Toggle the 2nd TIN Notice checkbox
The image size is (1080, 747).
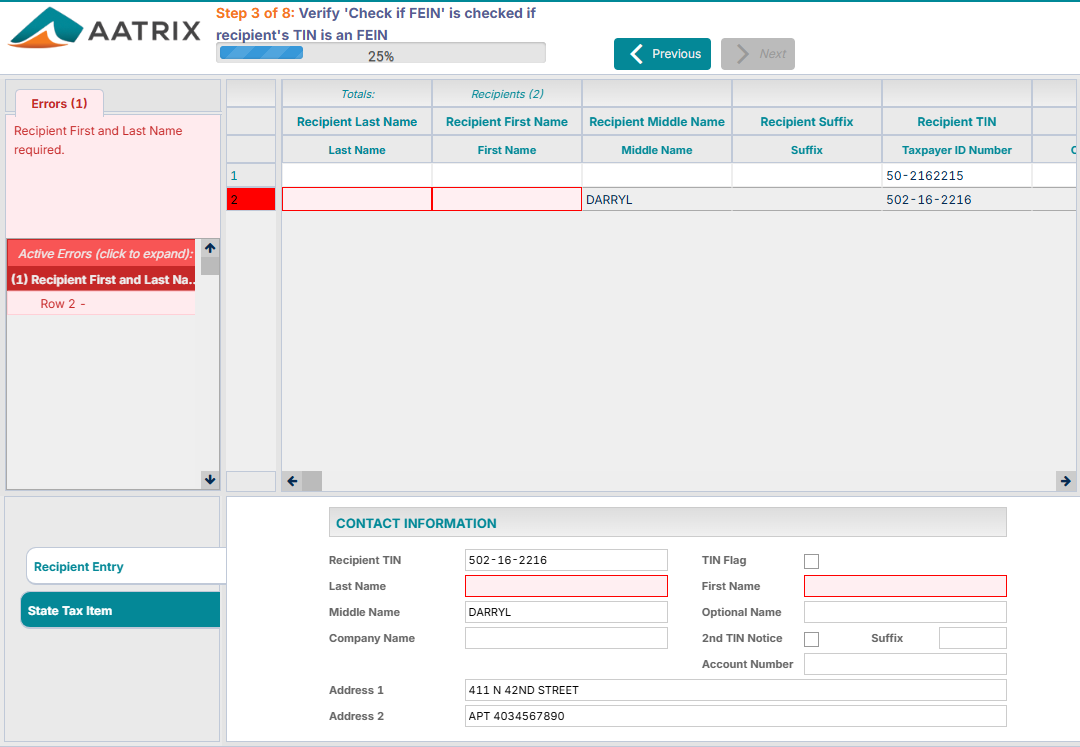pos(811,639)
